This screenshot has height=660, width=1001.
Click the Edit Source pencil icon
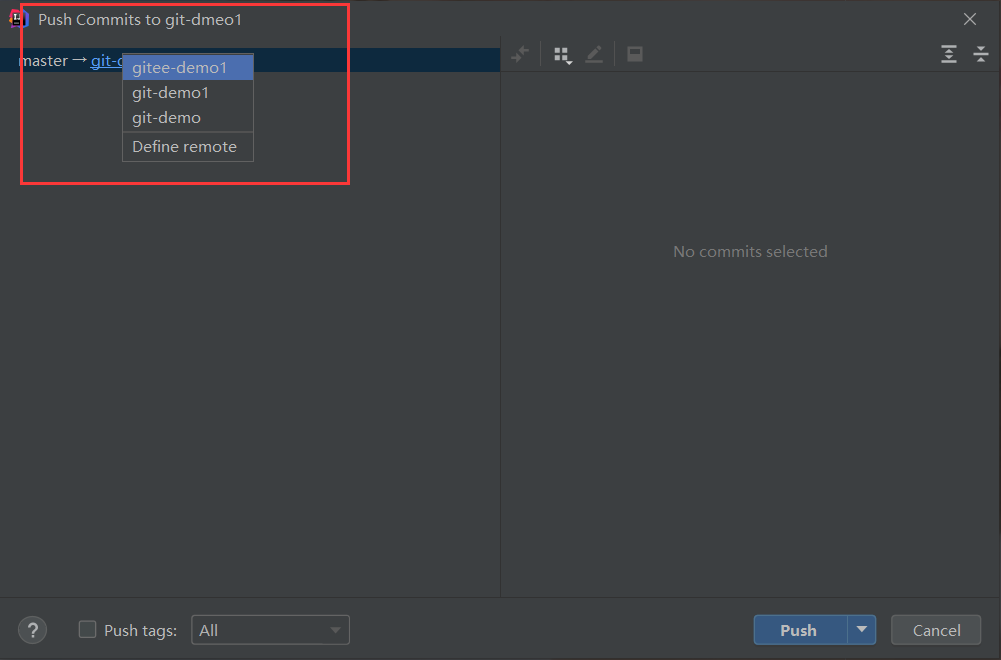coord(594,54)
